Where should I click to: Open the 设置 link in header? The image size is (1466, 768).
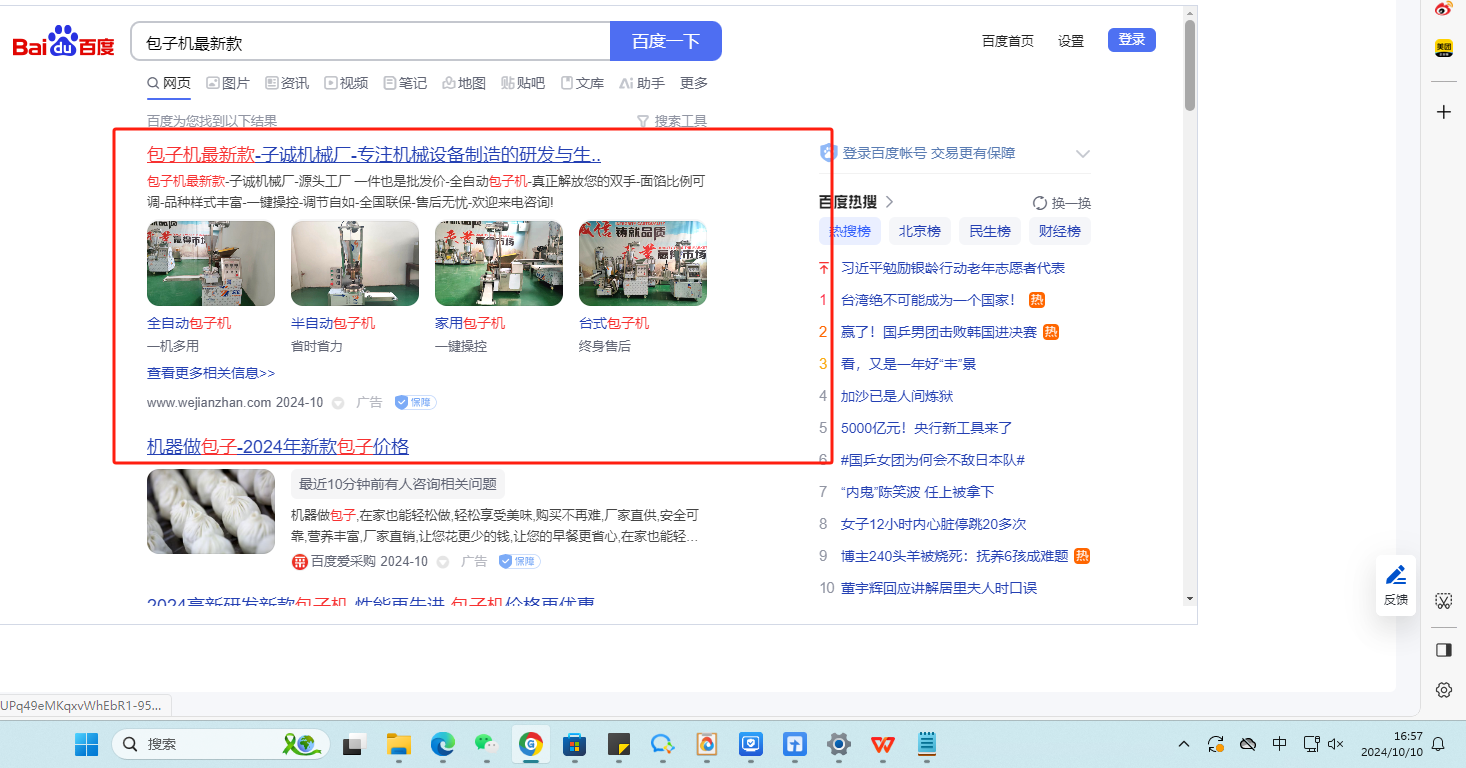point(1071,41)
